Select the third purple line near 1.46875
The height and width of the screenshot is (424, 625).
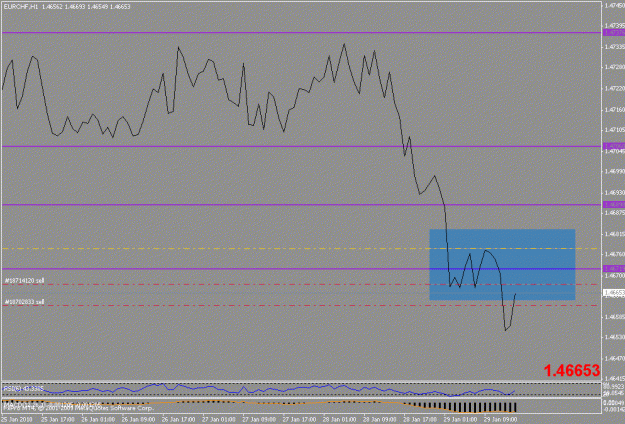[301, 205]
